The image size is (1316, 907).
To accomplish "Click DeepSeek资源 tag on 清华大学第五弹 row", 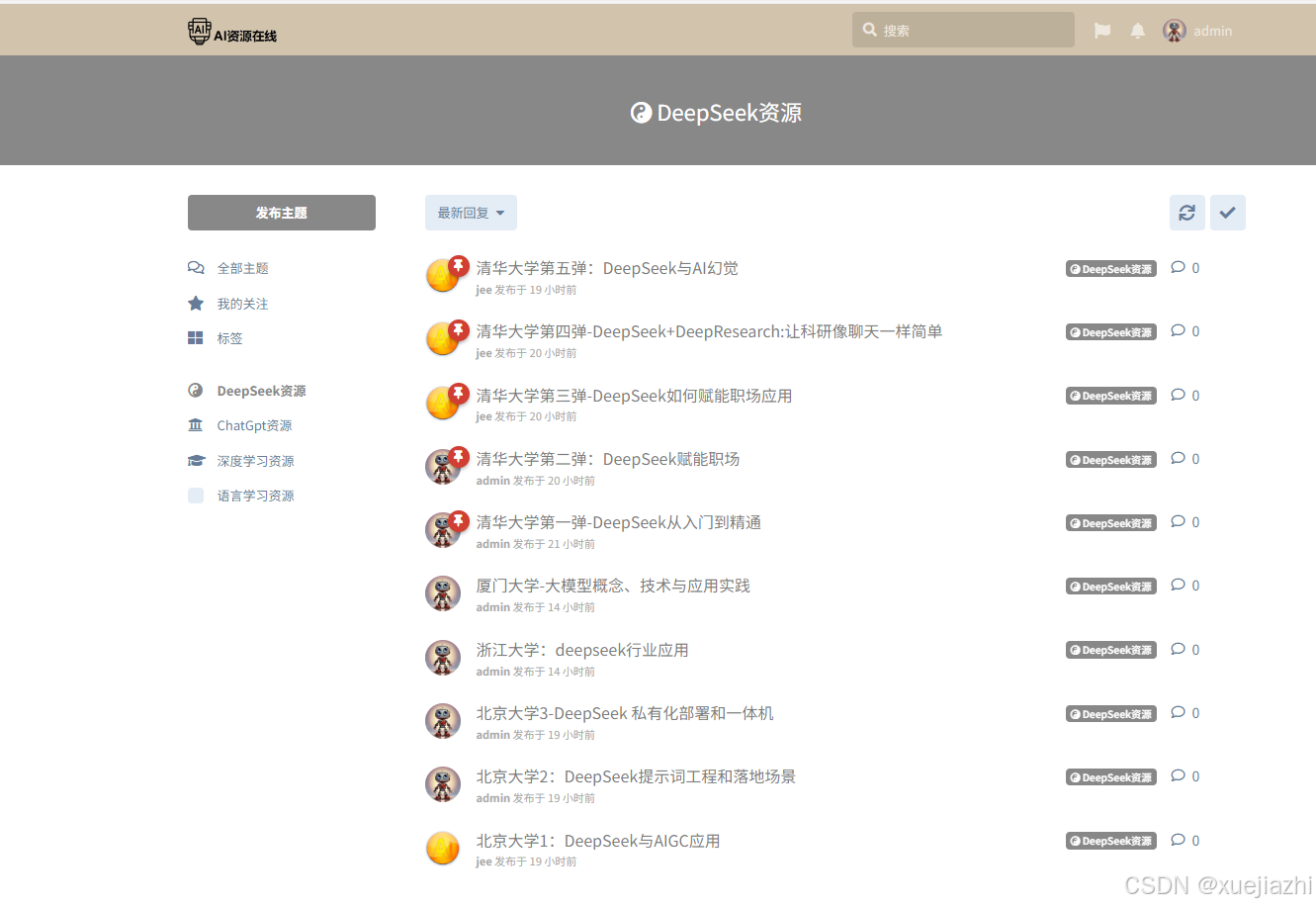I will pos(1111,269).
